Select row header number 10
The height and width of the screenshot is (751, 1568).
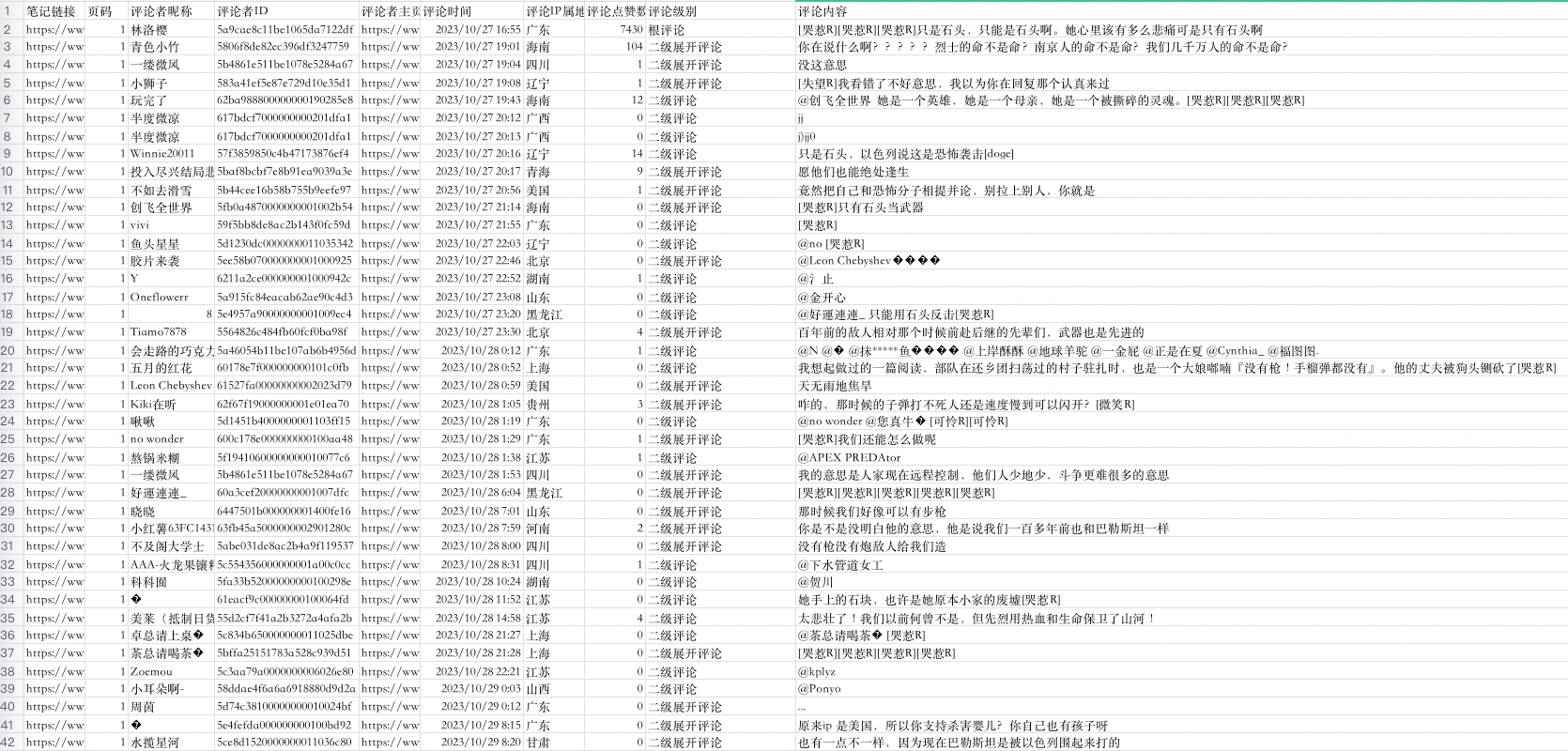[11, 172]
